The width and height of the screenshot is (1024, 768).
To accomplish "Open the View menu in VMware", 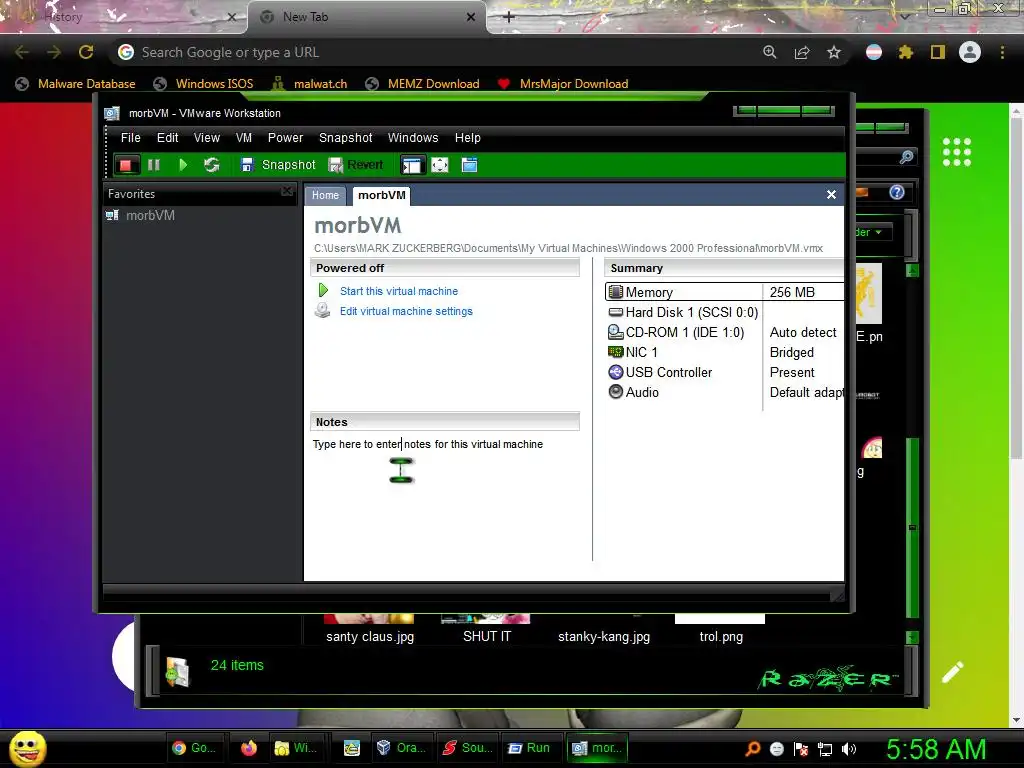I will coord(206,138).
